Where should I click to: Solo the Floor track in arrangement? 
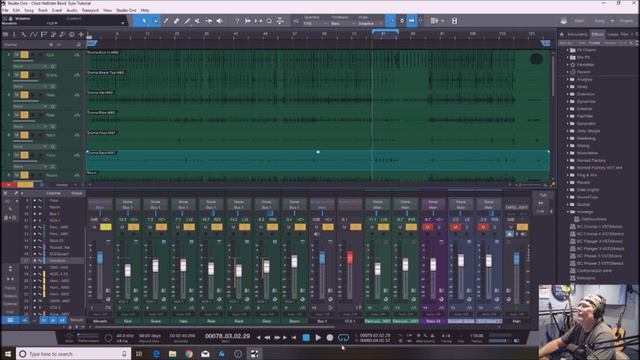(x=24, y=155)
